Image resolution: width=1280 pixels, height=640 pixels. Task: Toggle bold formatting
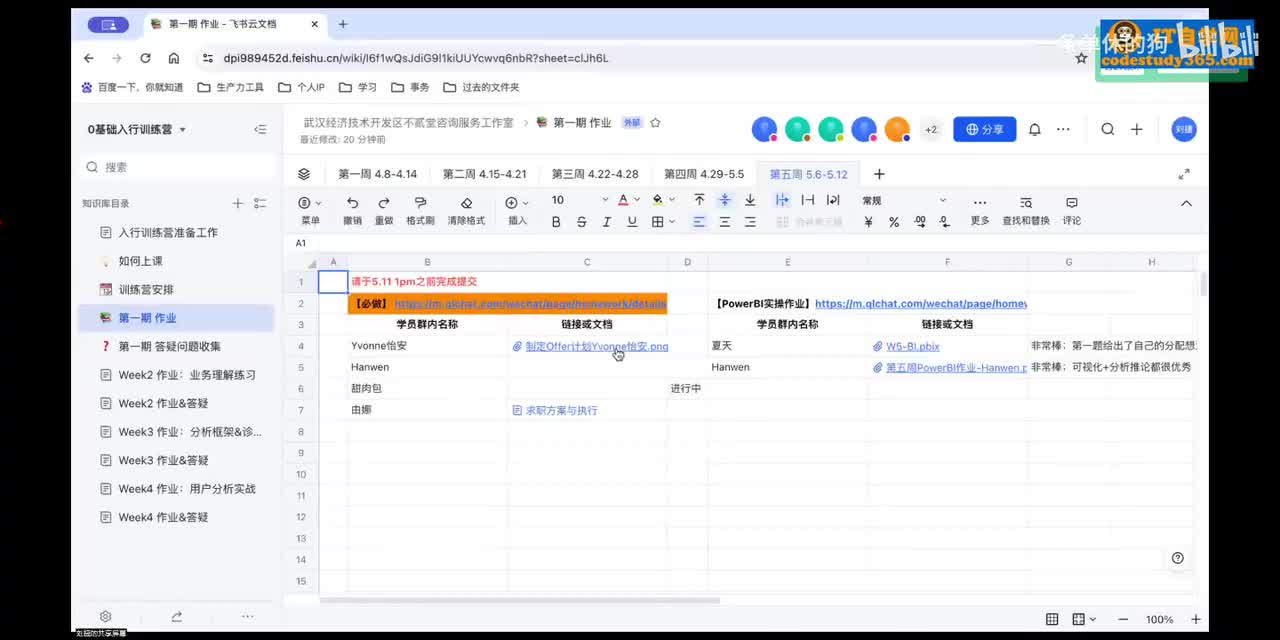[x=556, y=222]
